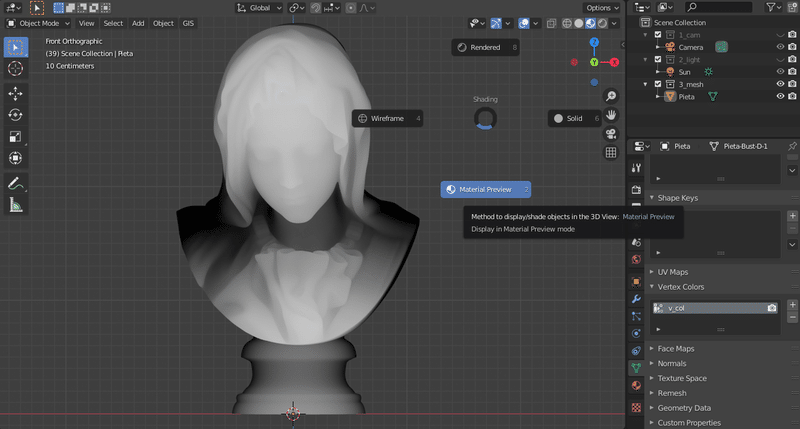The width and height of the screenshot is (800, 429).
Task: Uncheck the 1_cam collection checkbox
Action: coord(658,35)
